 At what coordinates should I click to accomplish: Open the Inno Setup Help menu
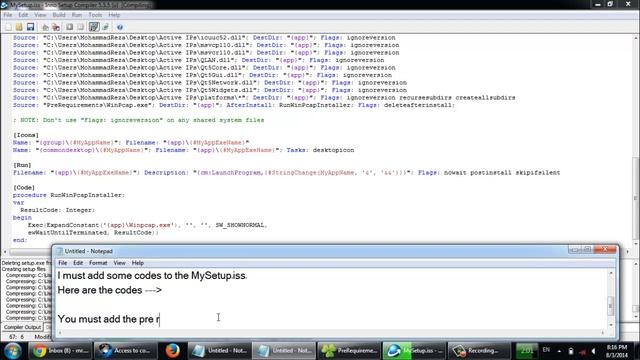click(114, 15)
